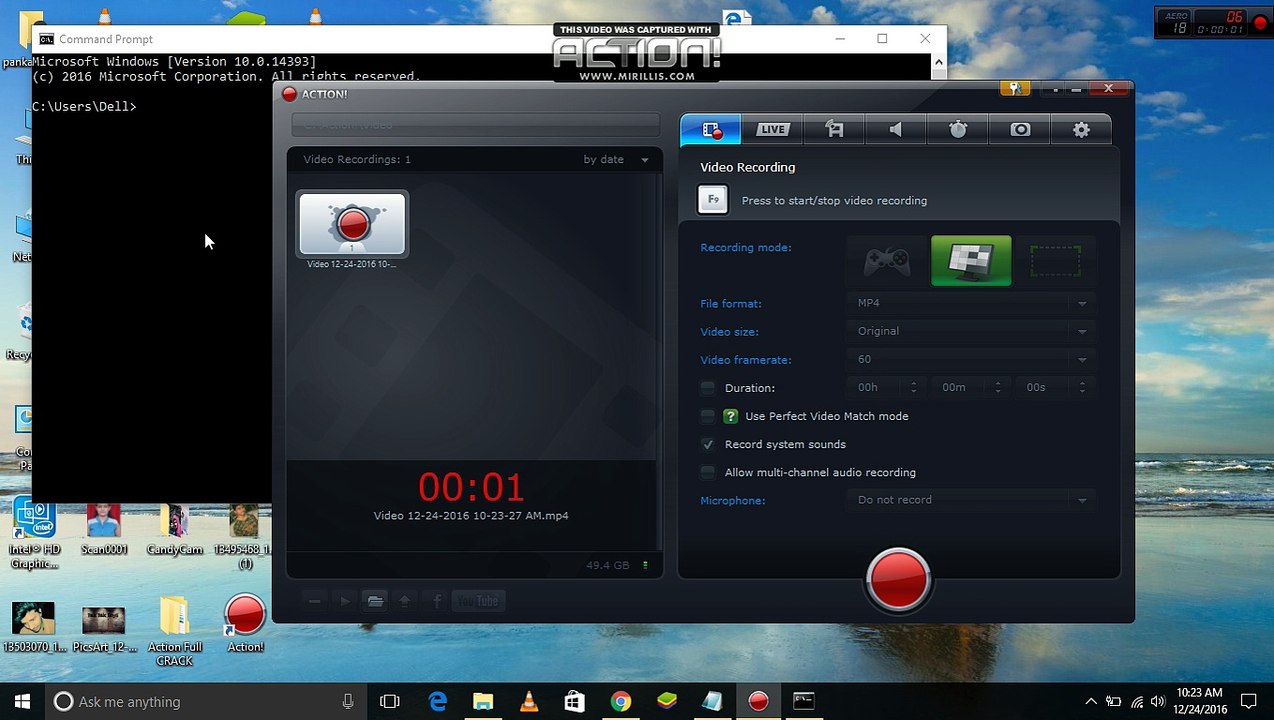Open the Windows Start menu
Image resolution: width=1274 pixels, height=720 pixels.
22,702
